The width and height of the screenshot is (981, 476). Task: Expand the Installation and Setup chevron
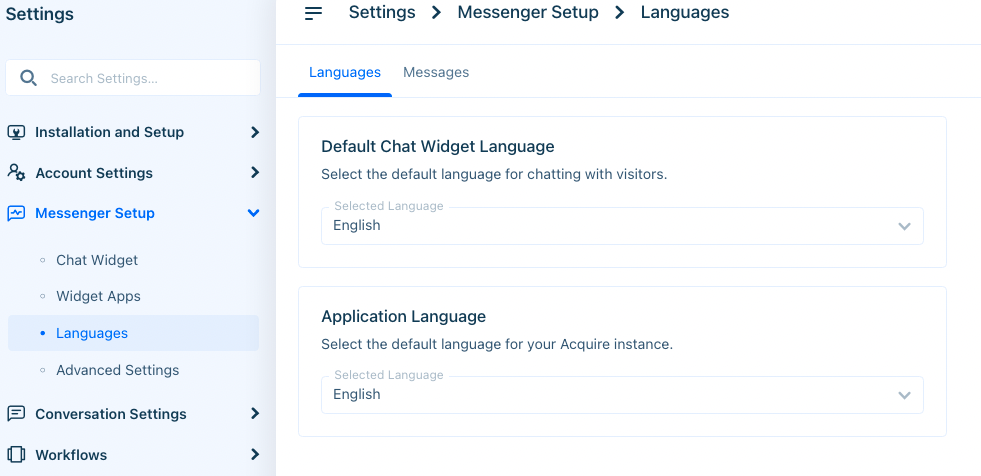254,132
